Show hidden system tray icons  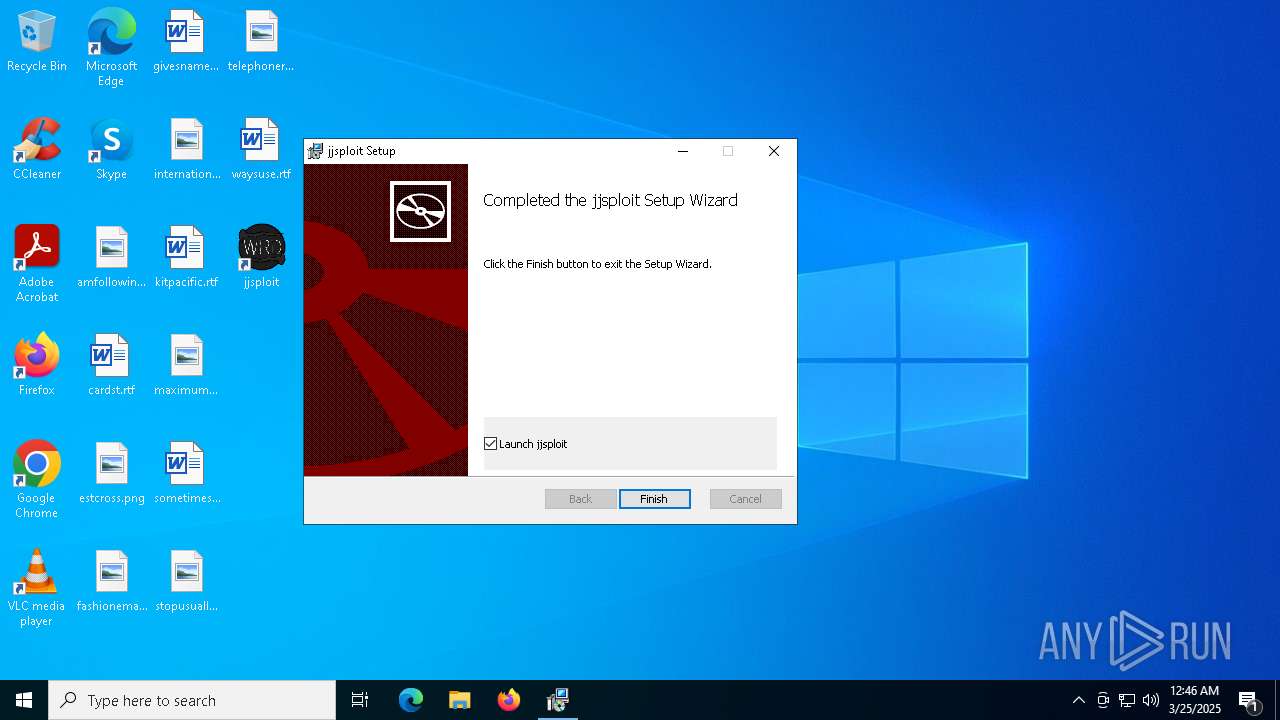1078,700
